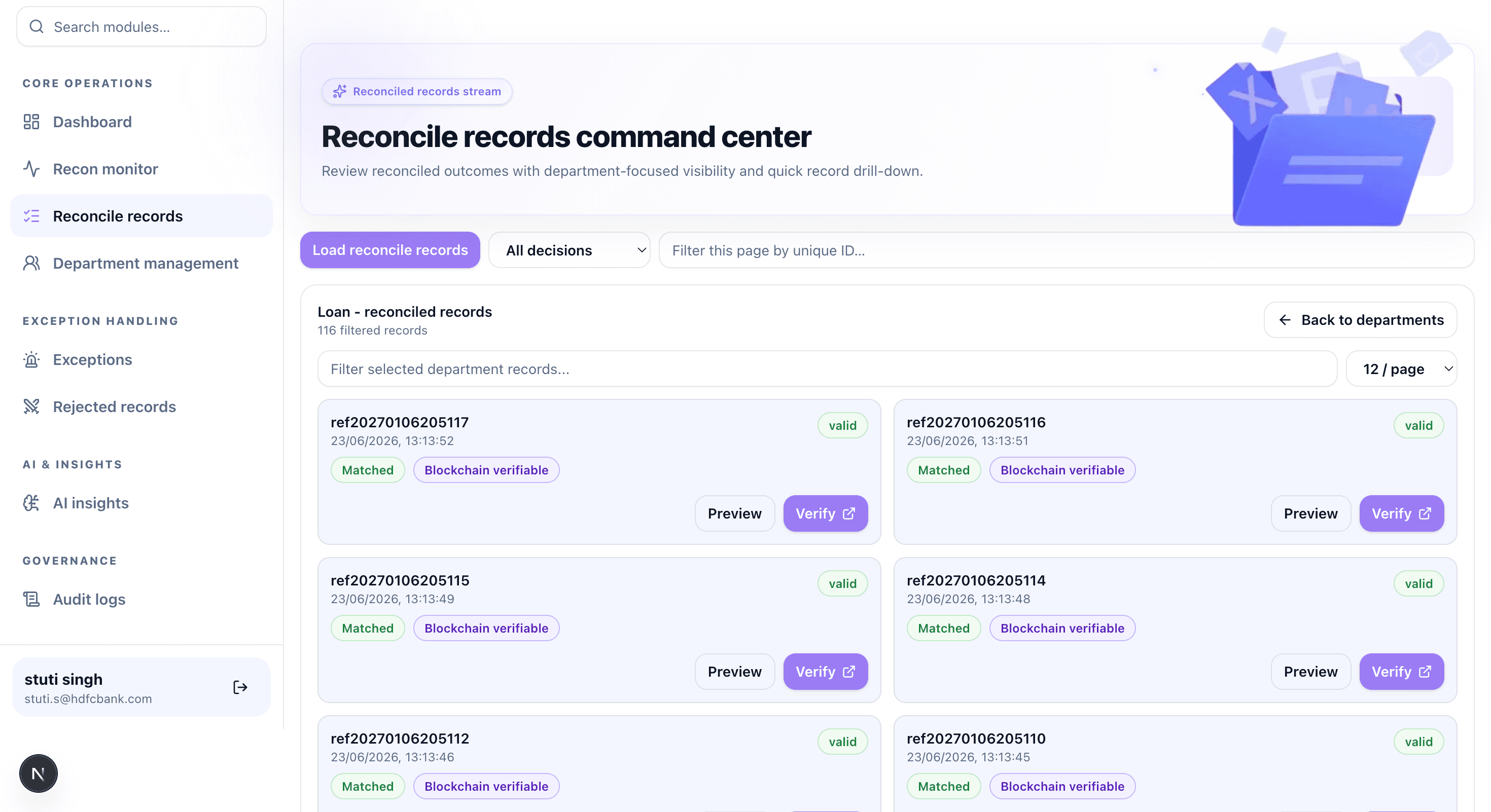Click Matched tag on ref20270106205116
The image size is (1491, 812).
coord(943,470)
